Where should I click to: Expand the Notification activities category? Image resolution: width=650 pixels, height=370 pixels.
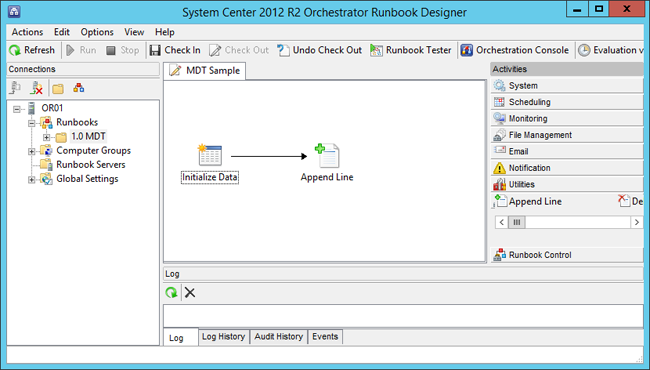click(x=567, y=168)
